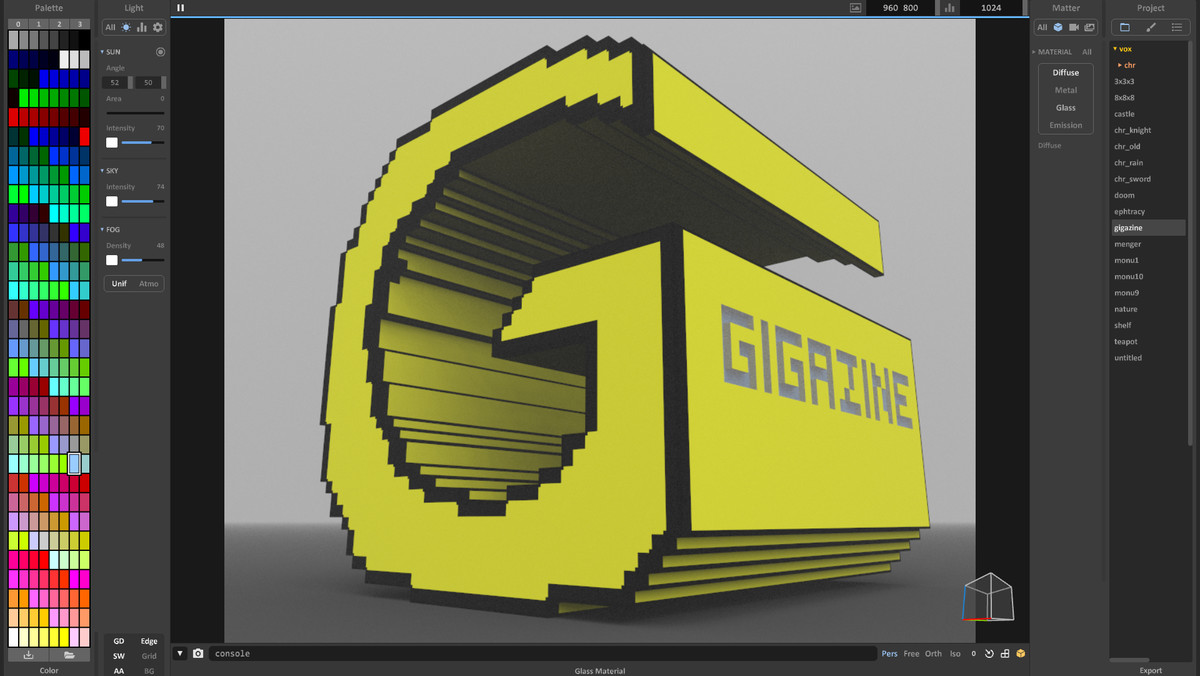Switch to palette tab 2
The height and width of the screenshot is (676, 1200).
click(x=59, y=23)
